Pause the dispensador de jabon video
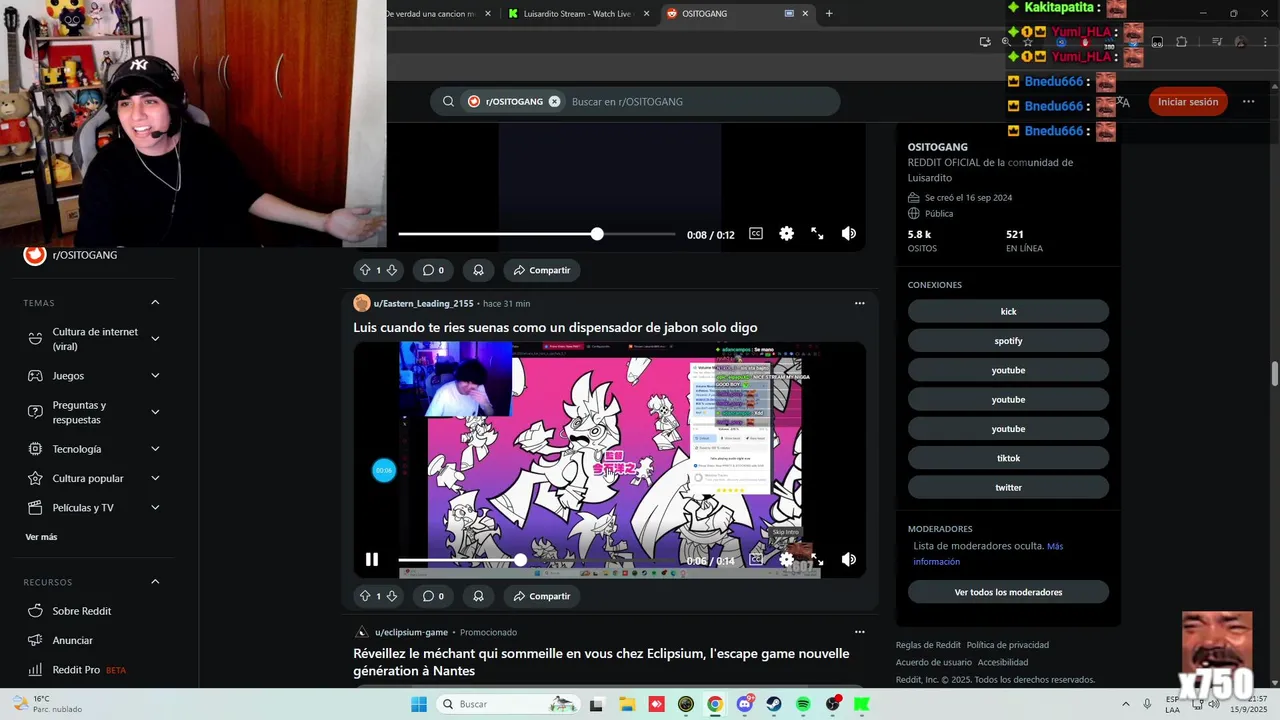This screenshot has height=720, width=1280. [371, 560]
